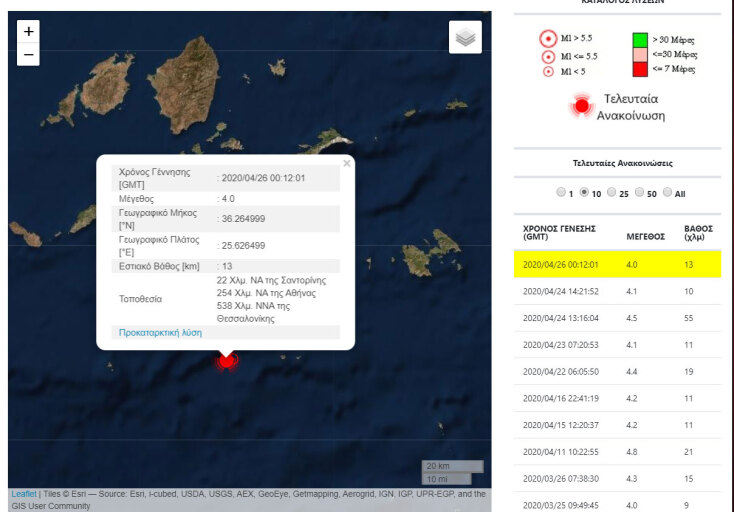The image size is (734, 512).
Task: Zoom out on the map
Action: click(x=28, y=54)
